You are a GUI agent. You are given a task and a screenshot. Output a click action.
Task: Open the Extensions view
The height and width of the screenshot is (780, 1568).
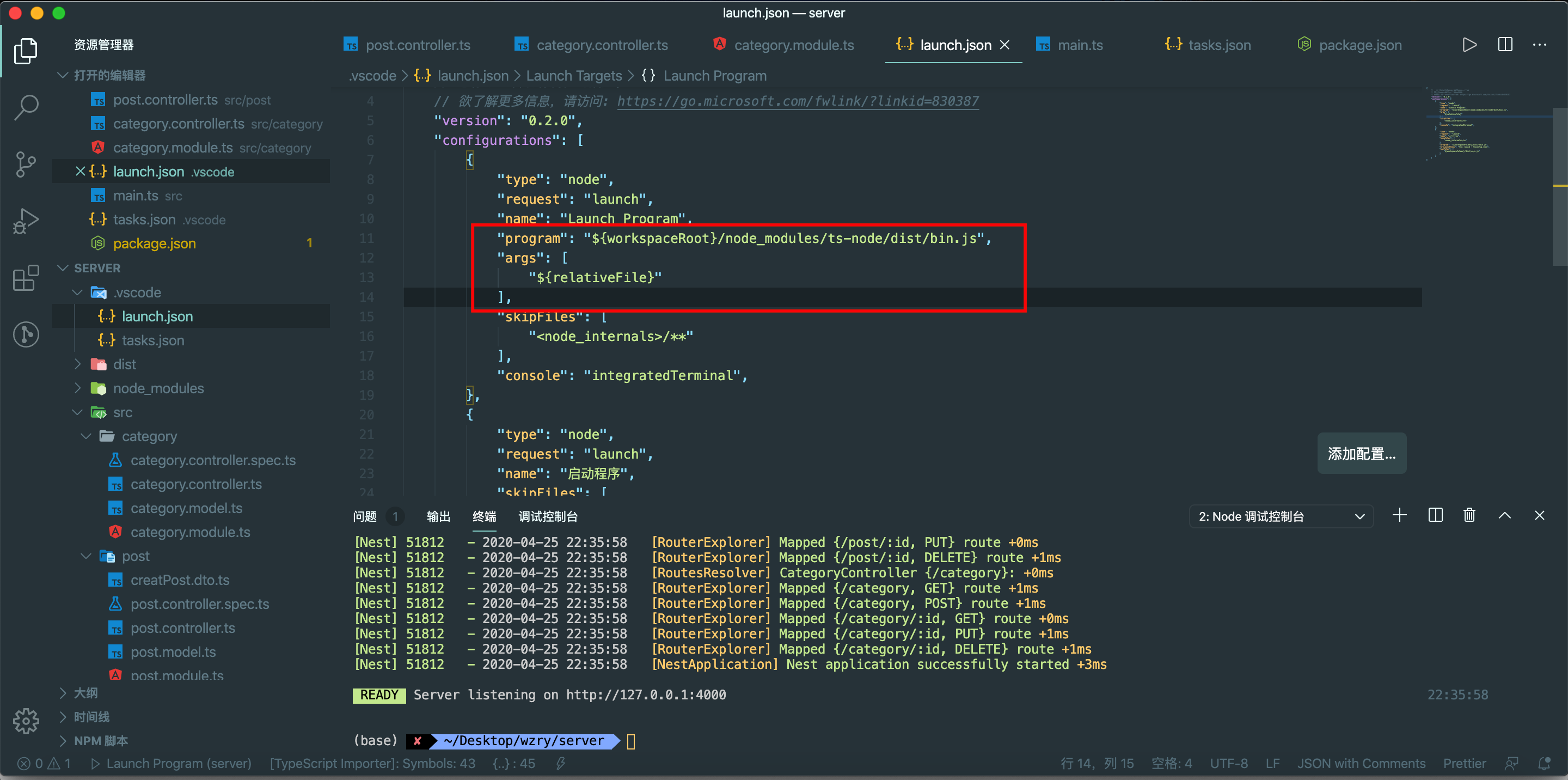pos(26,278)
